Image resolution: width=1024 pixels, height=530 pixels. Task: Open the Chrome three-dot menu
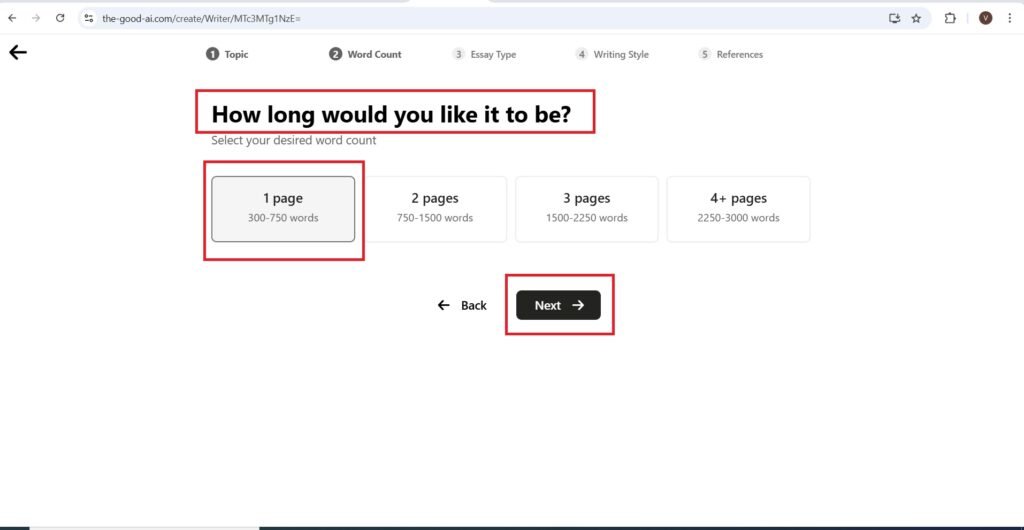pyautogui.click(x=1009, y=18)
